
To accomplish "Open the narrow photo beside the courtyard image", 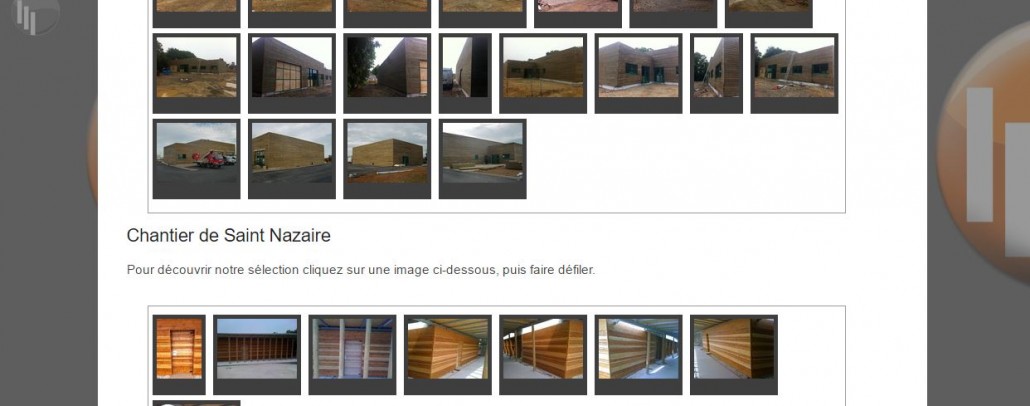I will [x=717, y=74].
